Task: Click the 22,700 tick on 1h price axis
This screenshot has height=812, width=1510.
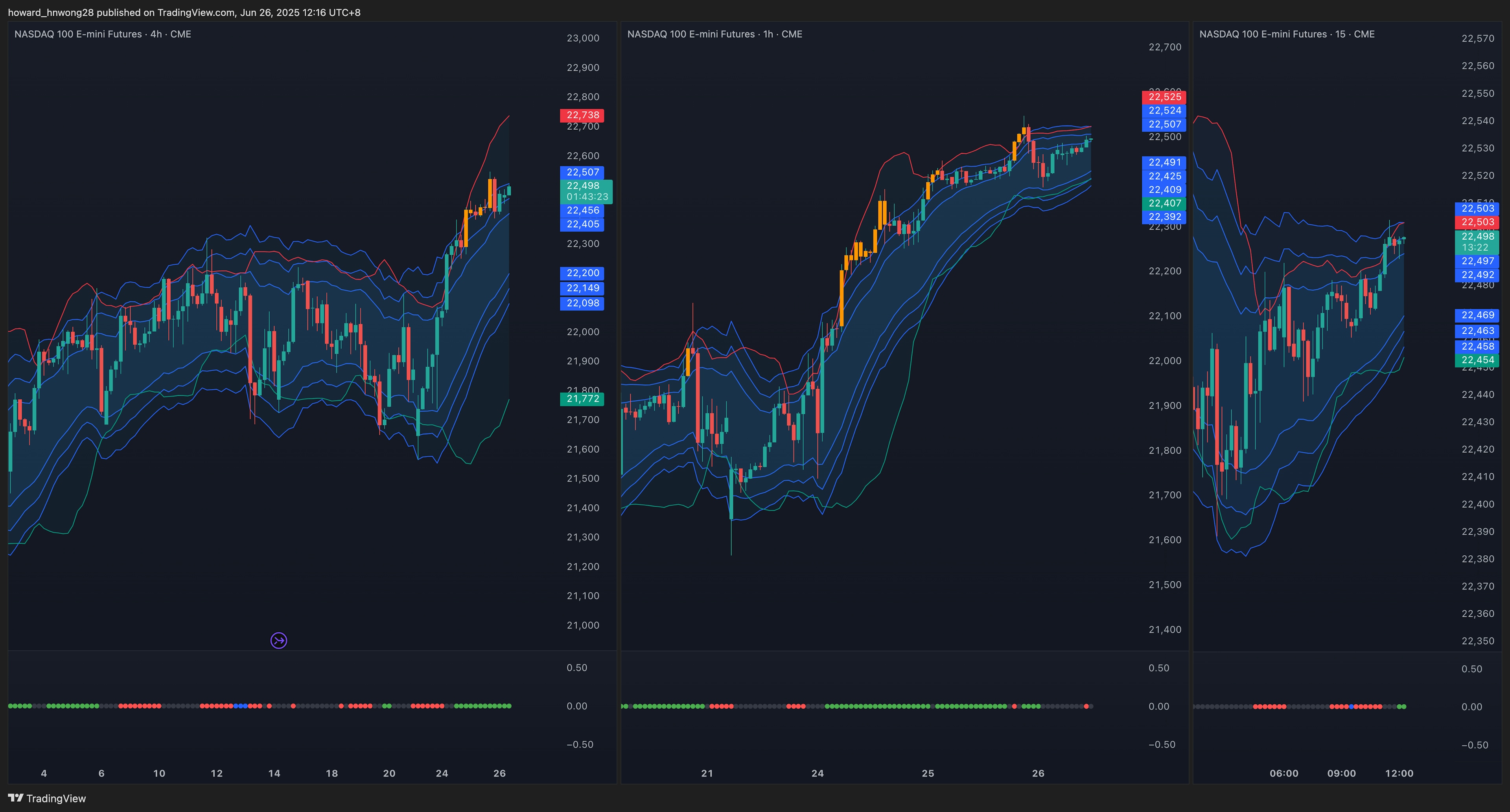Action: point(1165,47)
